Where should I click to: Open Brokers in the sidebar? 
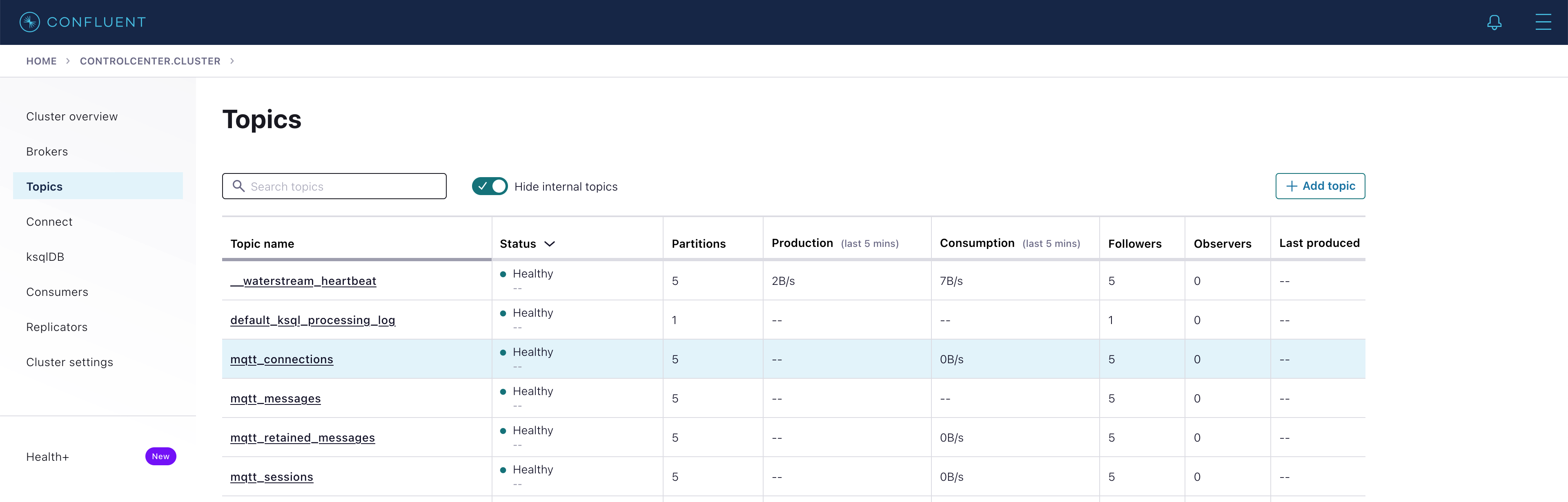pos(47,151)
